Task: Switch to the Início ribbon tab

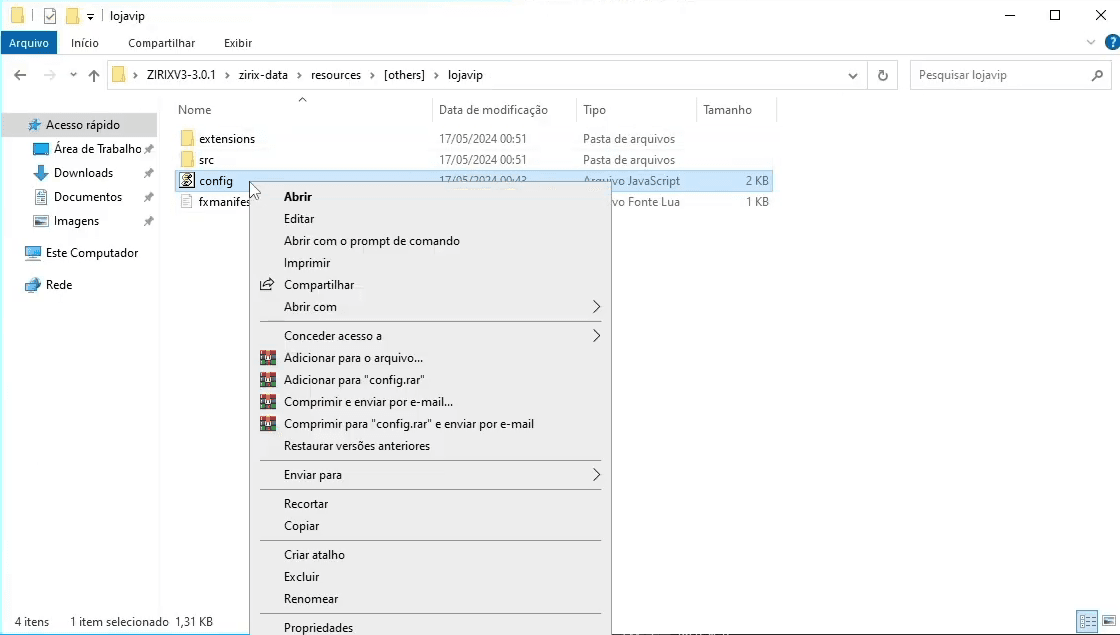Action: [x=84, y=43]
